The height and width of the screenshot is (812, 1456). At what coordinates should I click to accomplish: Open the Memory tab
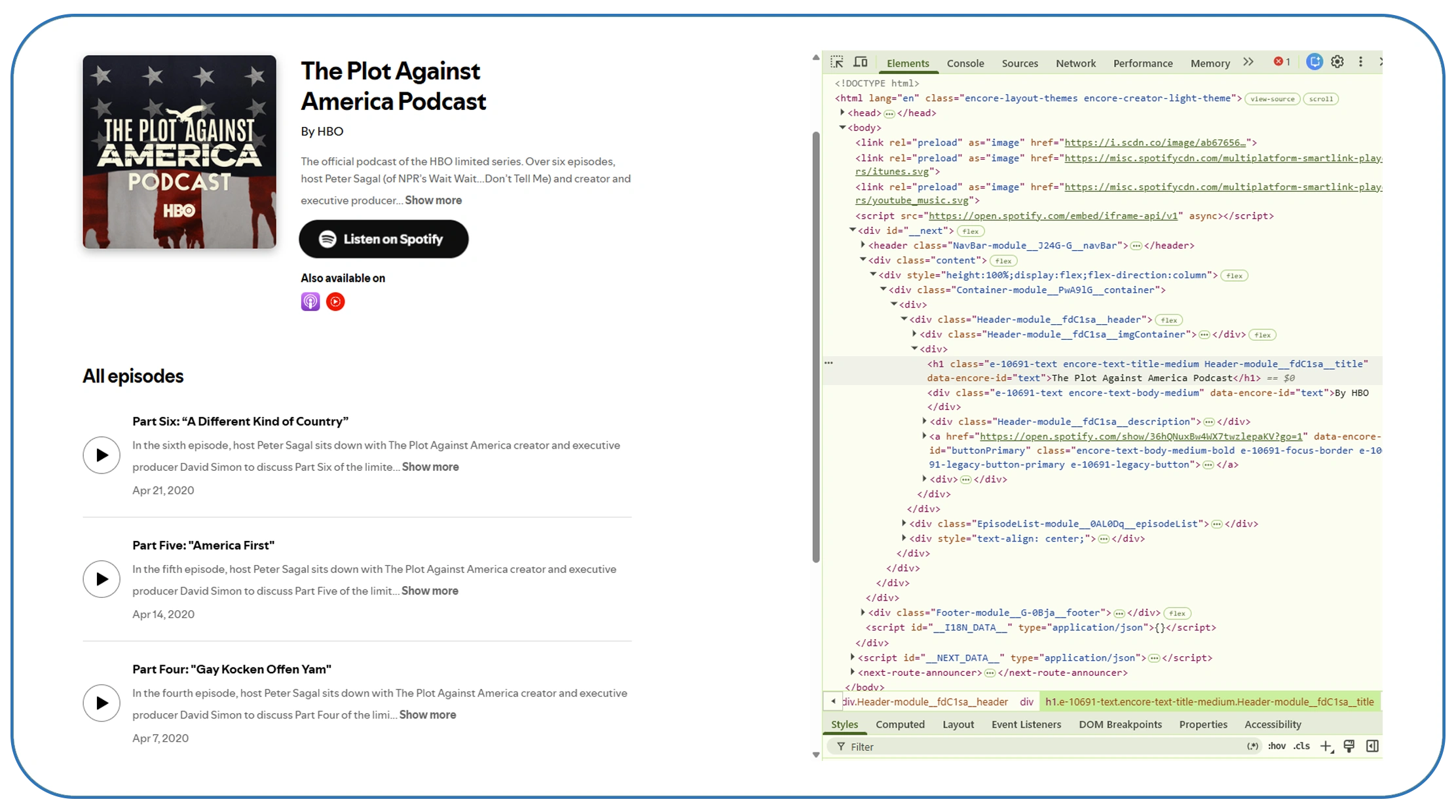(1210, 63)
